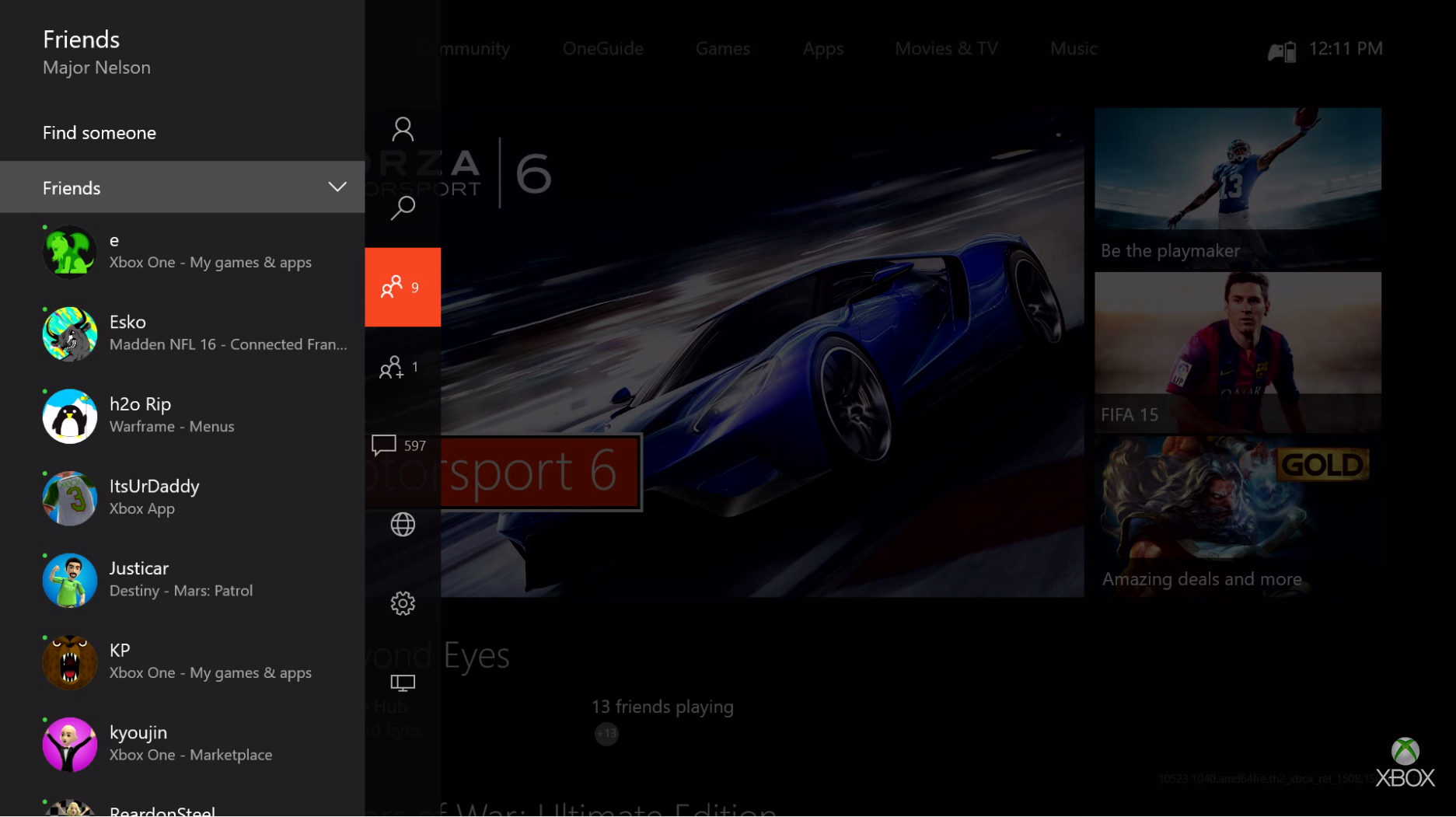Open the profile icon in the guide
The image size is (1456, 817).
403,129
